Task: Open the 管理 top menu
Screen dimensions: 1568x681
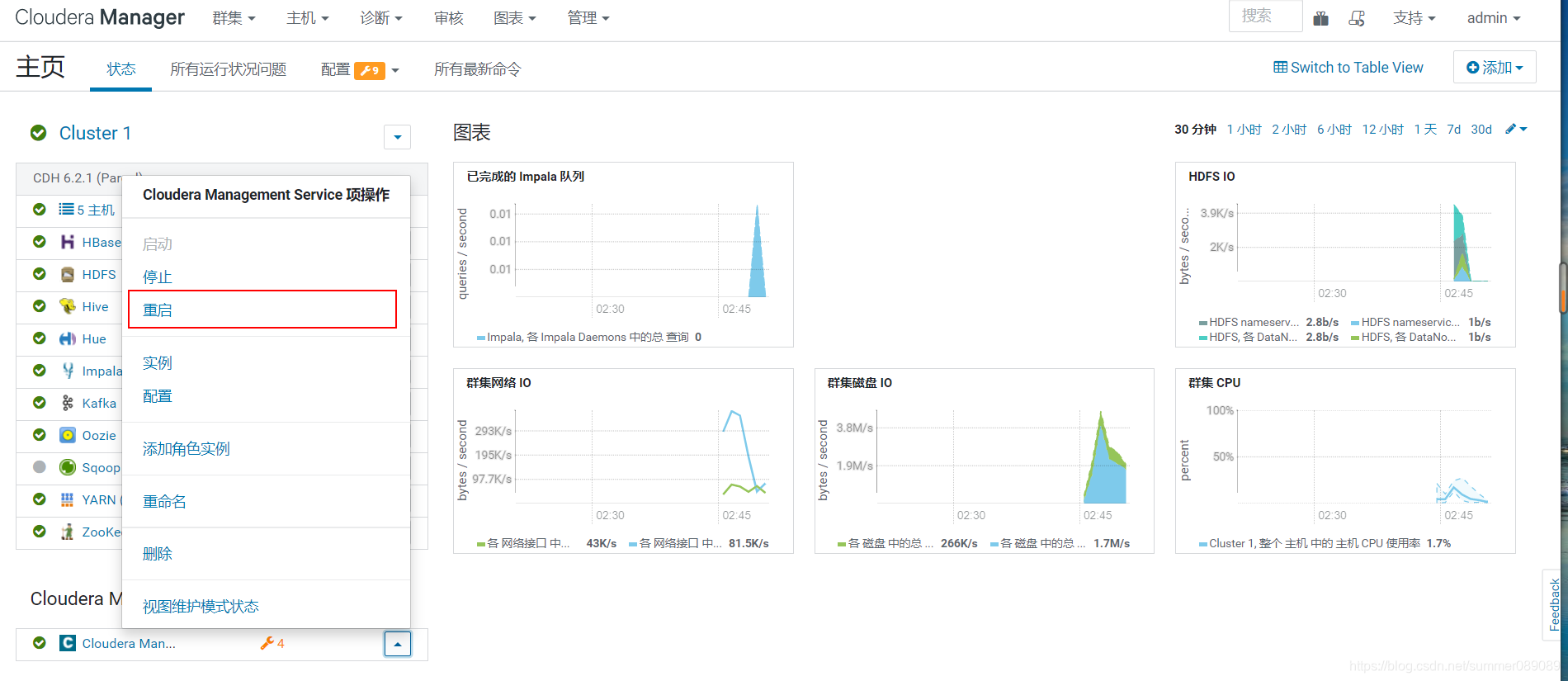Action: 588,18
